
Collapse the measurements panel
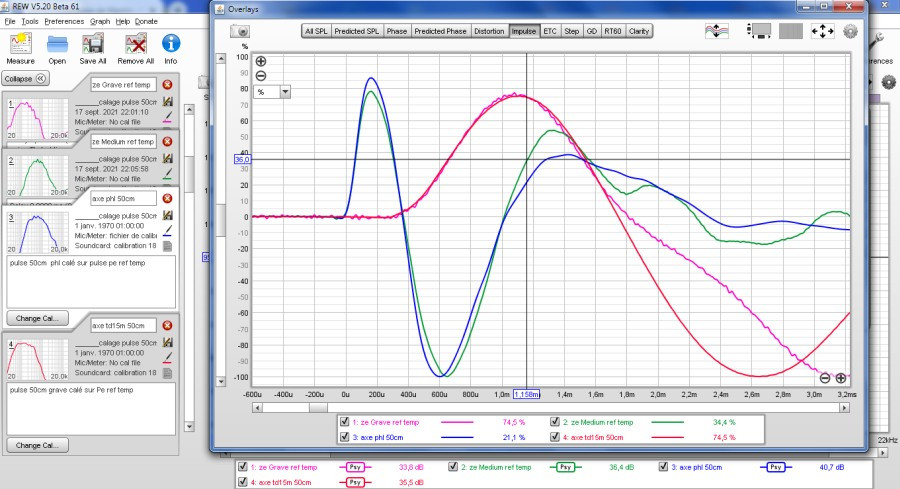(25, 78)
